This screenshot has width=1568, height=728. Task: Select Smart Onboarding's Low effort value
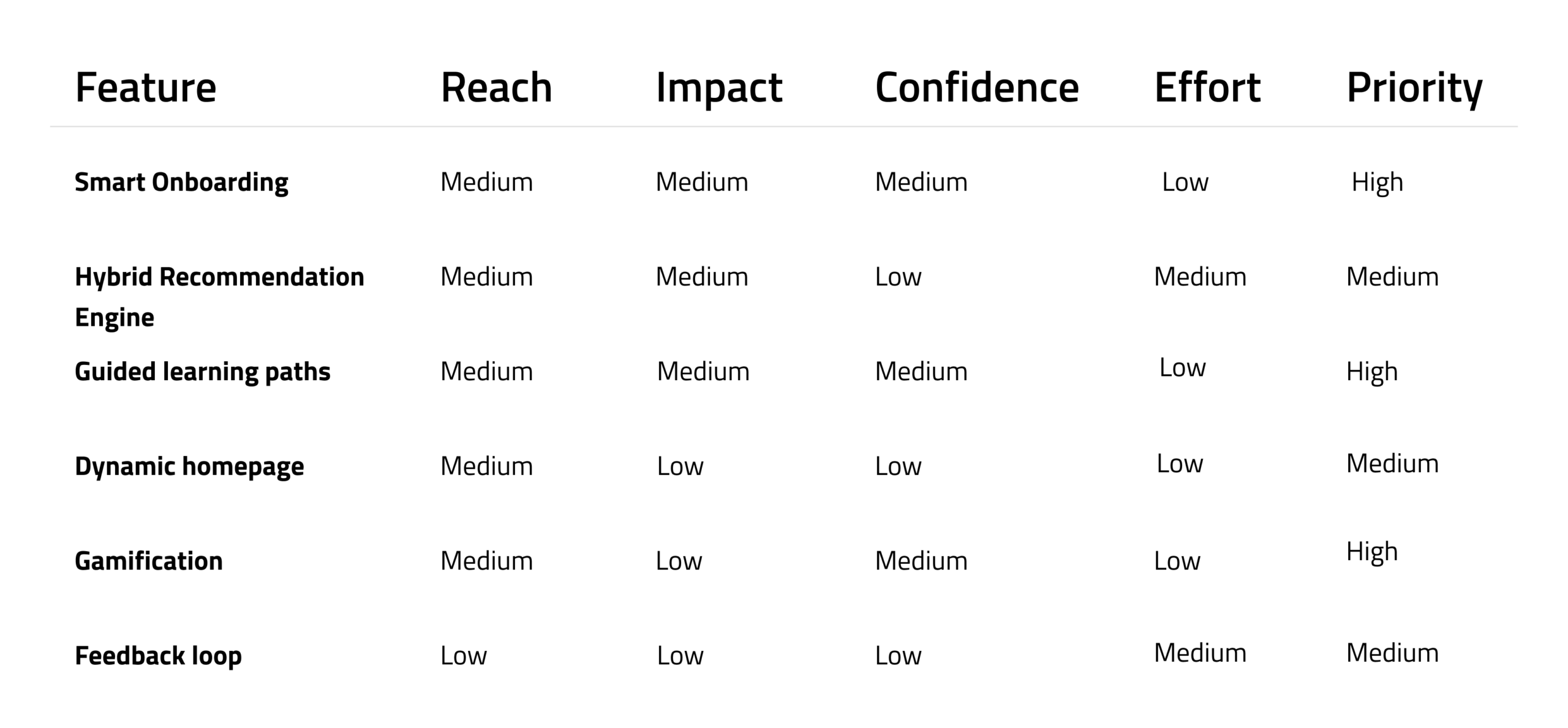tap(1185, 182)
